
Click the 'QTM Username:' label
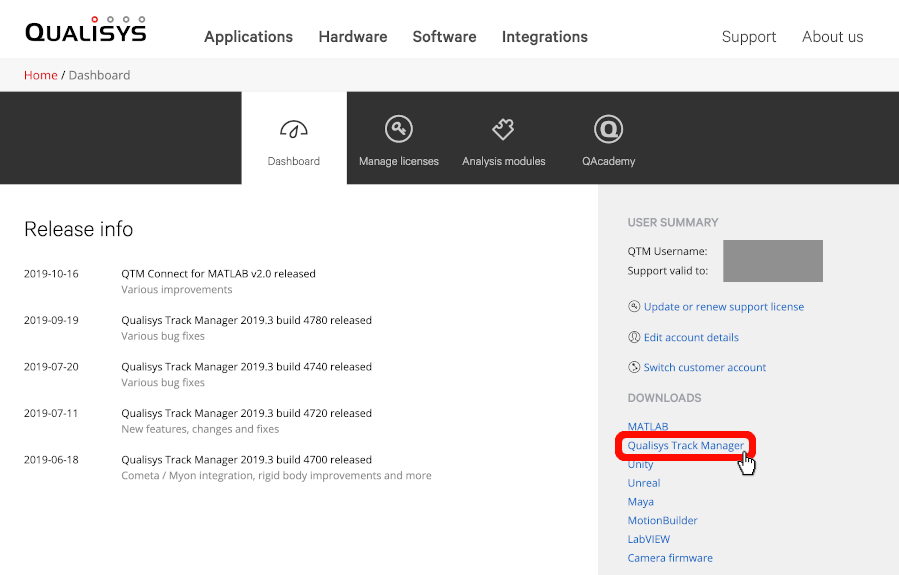(x=667, y=251)
